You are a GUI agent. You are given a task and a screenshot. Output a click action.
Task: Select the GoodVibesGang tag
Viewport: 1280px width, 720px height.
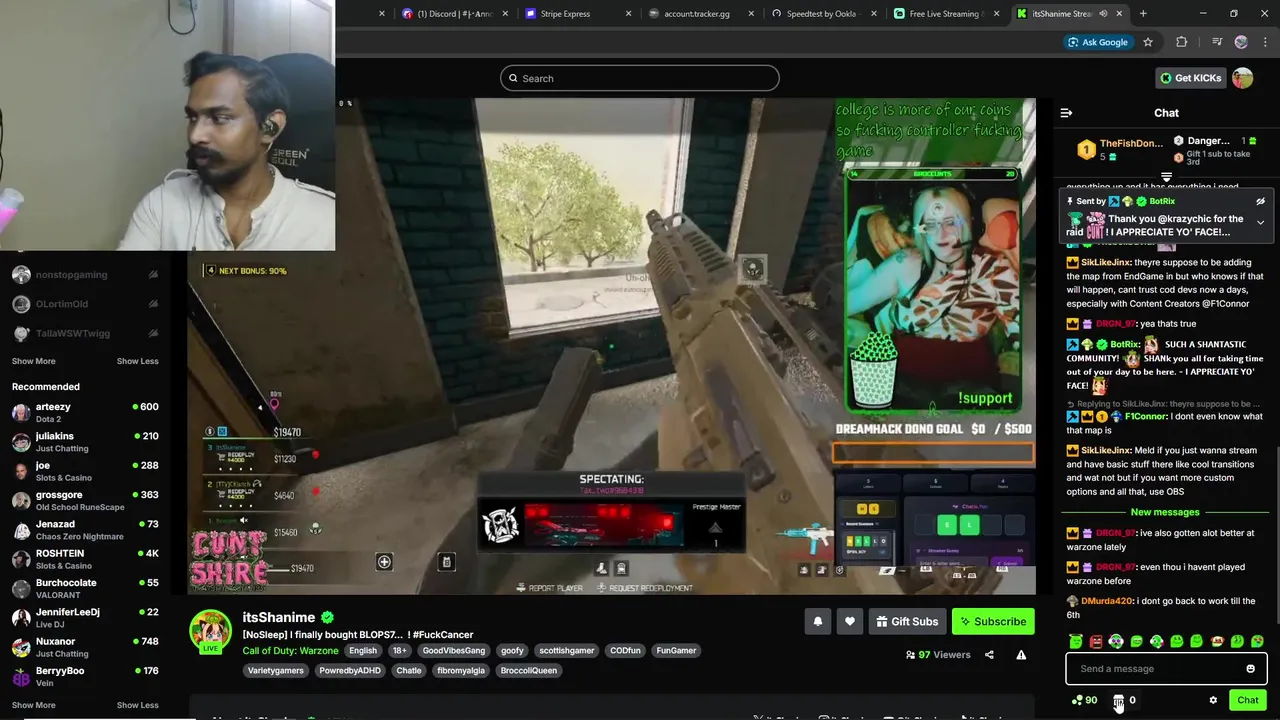click(x=453, y=650)
